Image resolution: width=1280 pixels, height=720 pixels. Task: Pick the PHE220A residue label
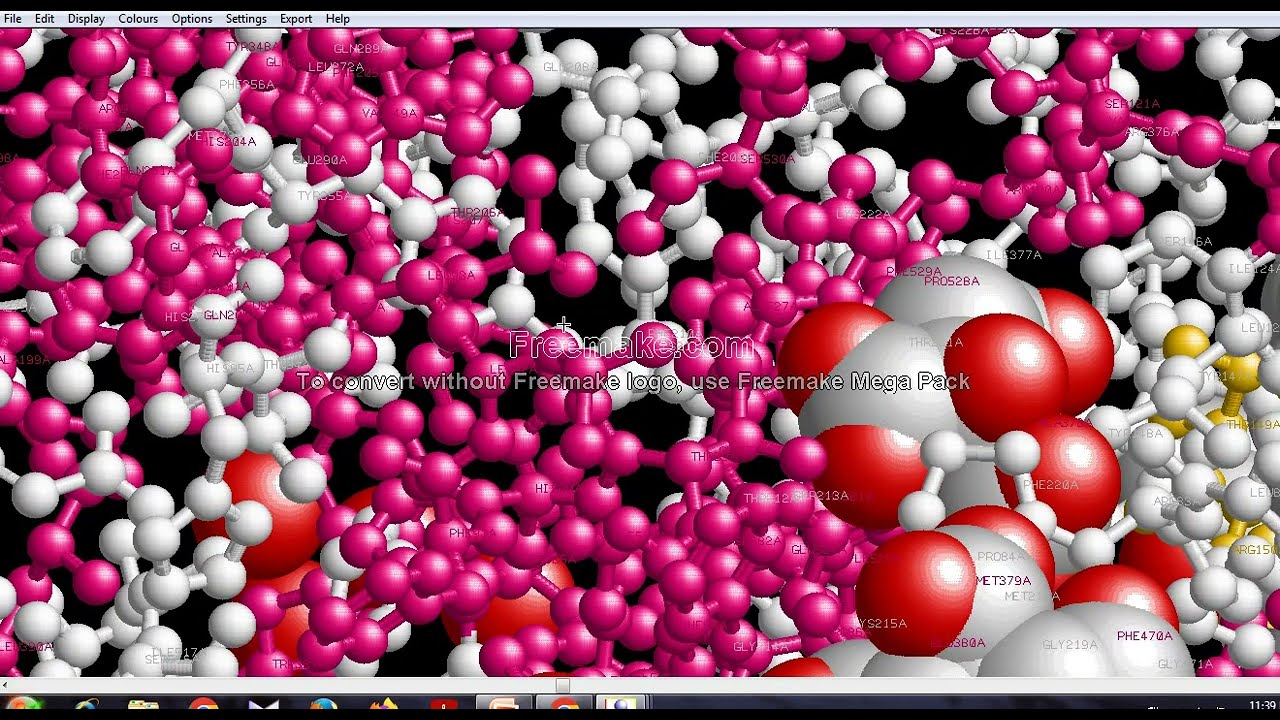tap(1051, 485)
